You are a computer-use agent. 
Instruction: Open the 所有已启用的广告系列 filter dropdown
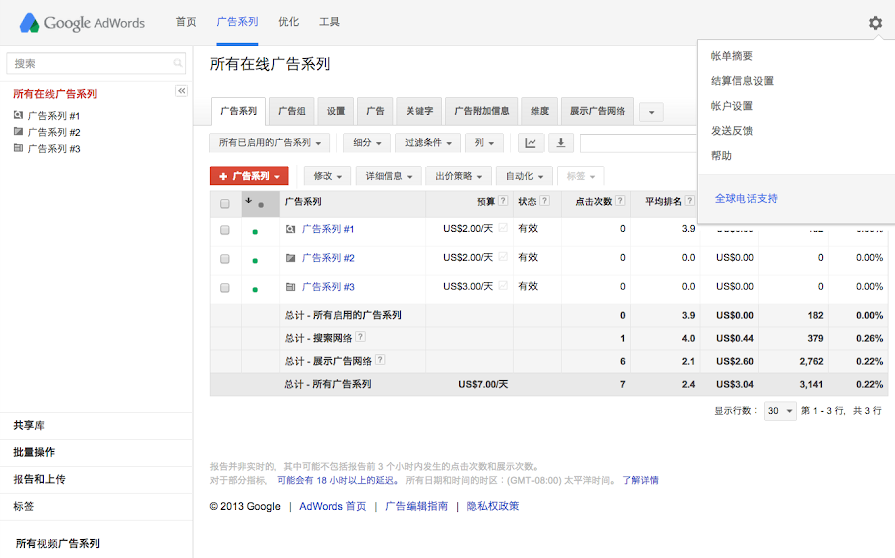coord(270,143)
